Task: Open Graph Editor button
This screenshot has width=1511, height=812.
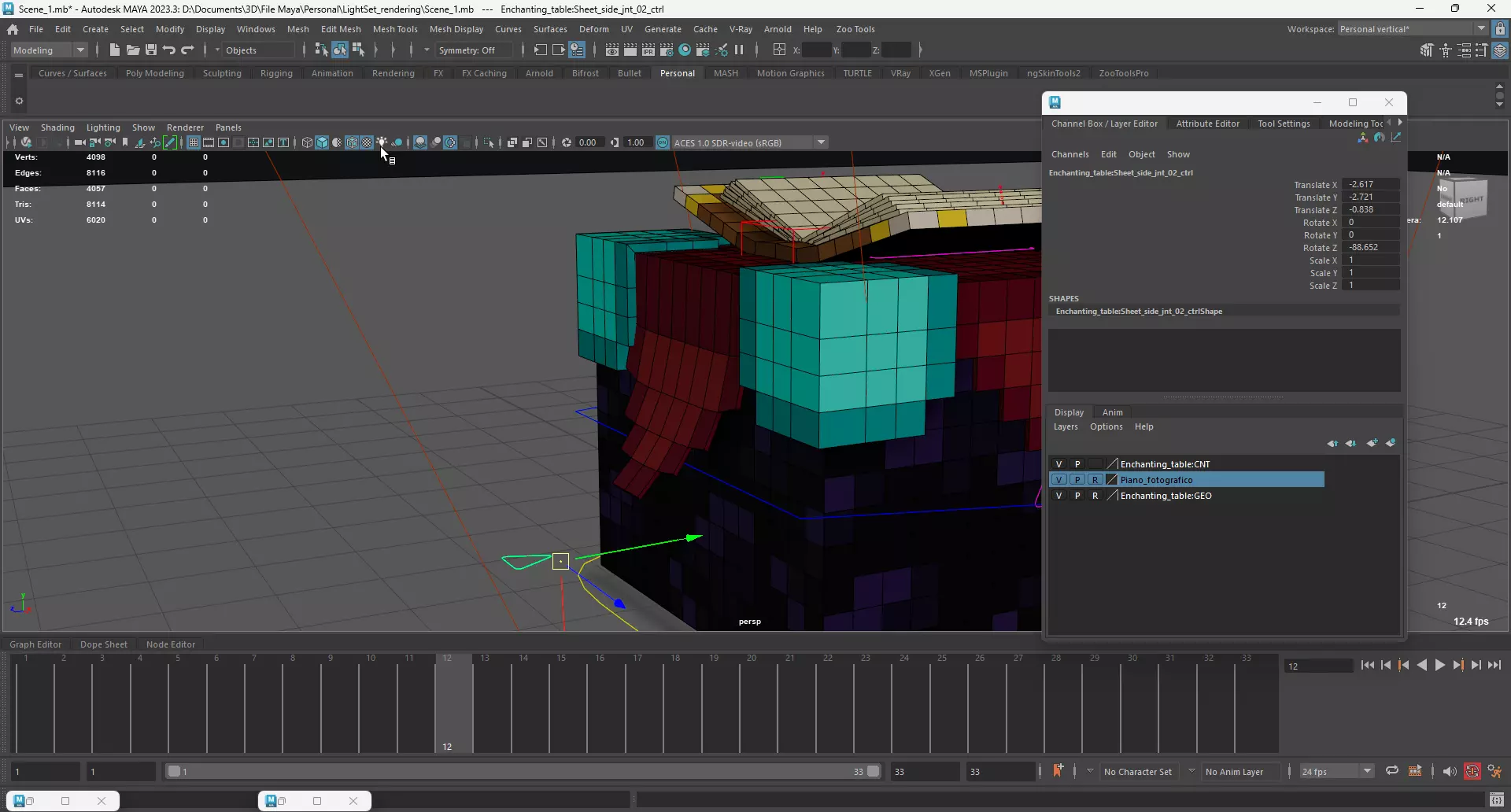Action: (35, 644)
